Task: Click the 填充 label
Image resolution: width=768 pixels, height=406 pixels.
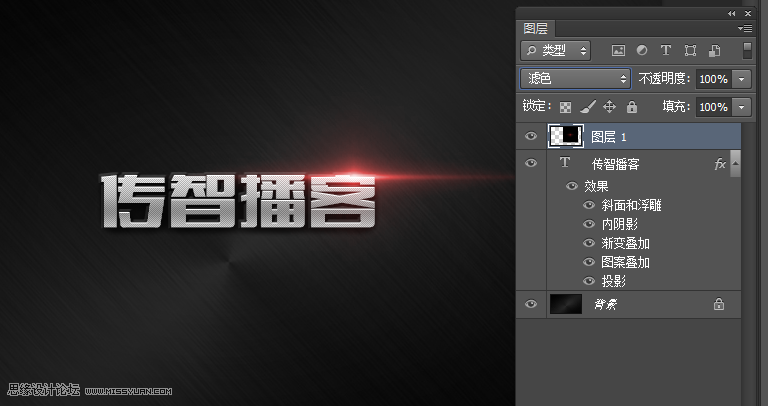Action: pyautogui.click(x=676, y=107)
